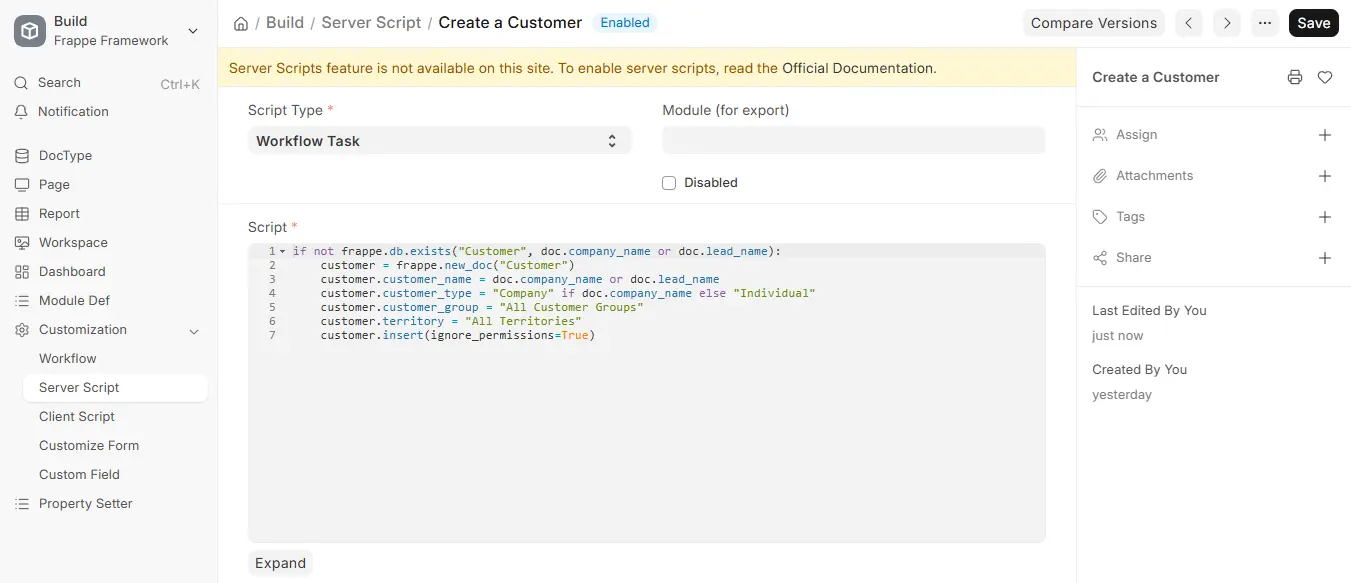Collapse the Customization section chevron

pos(194,331)
